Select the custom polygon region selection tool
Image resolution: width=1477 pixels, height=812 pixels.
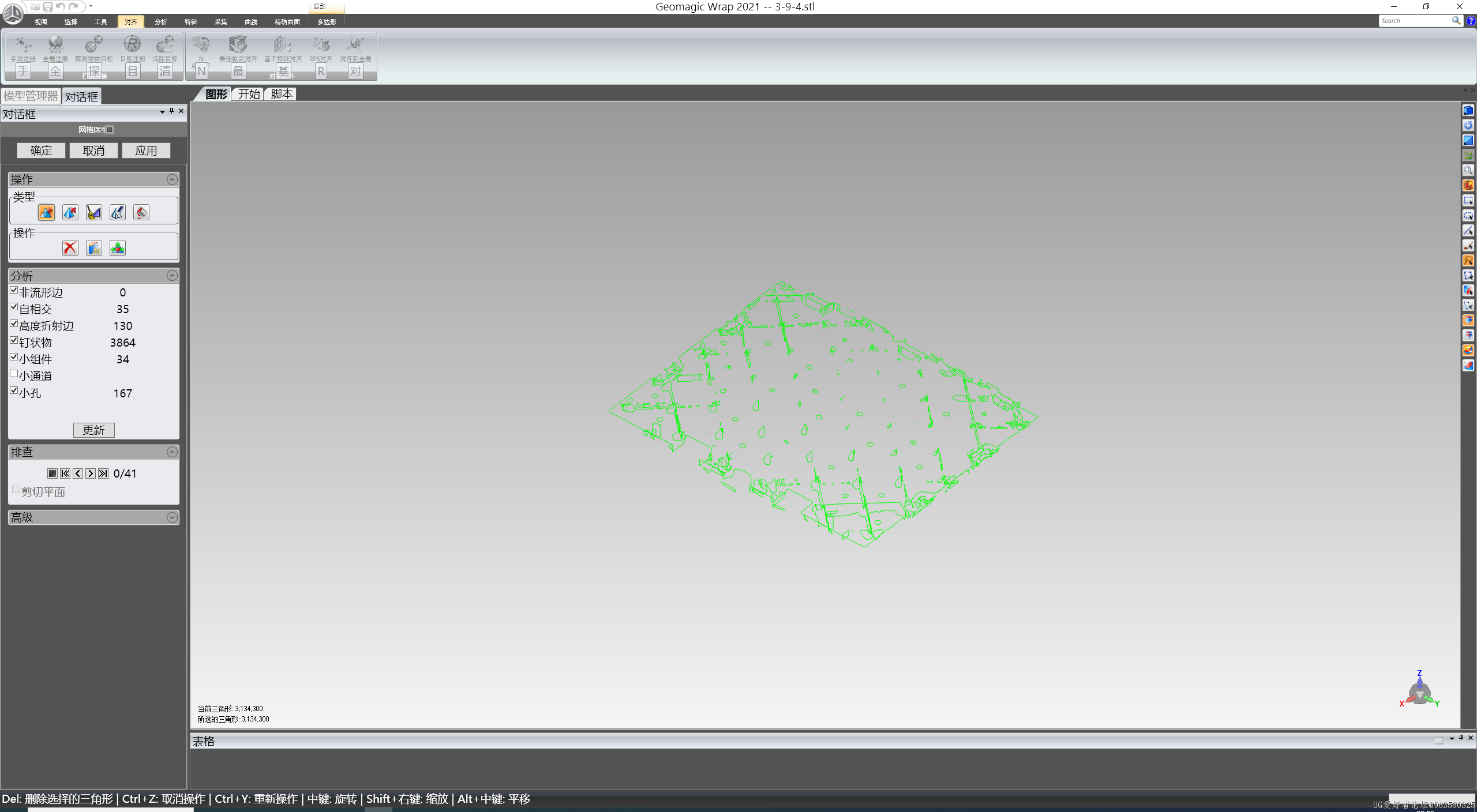(1468, 275)
